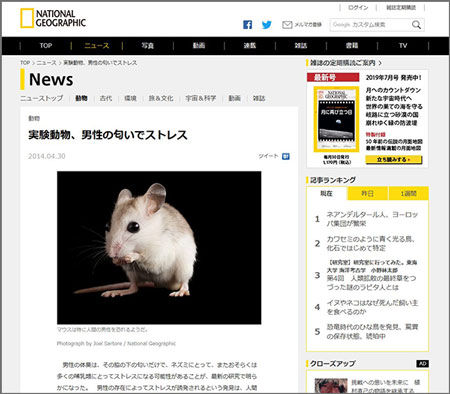Click the magazine cover thumbnail

point(336,119)
